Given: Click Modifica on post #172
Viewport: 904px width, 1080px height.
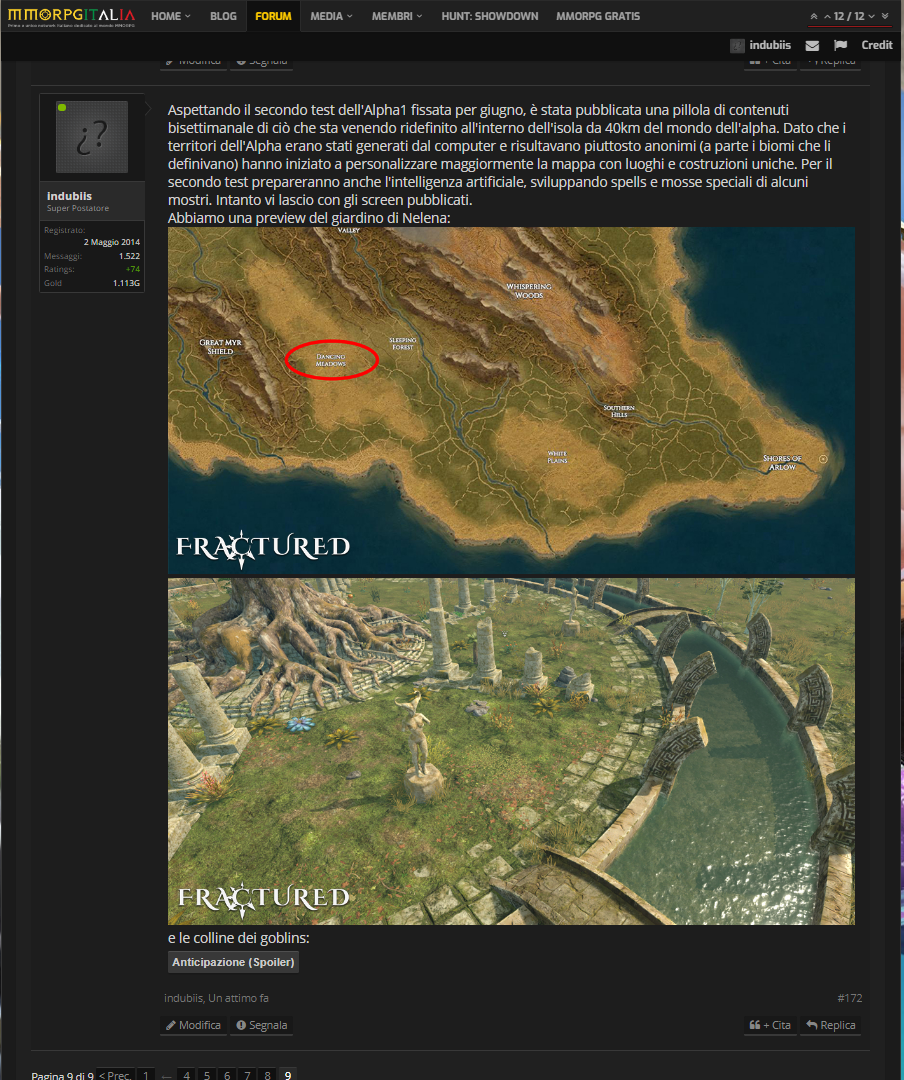Looking at the screenshot, I should pyautogui.click(x=193, y=1025).
